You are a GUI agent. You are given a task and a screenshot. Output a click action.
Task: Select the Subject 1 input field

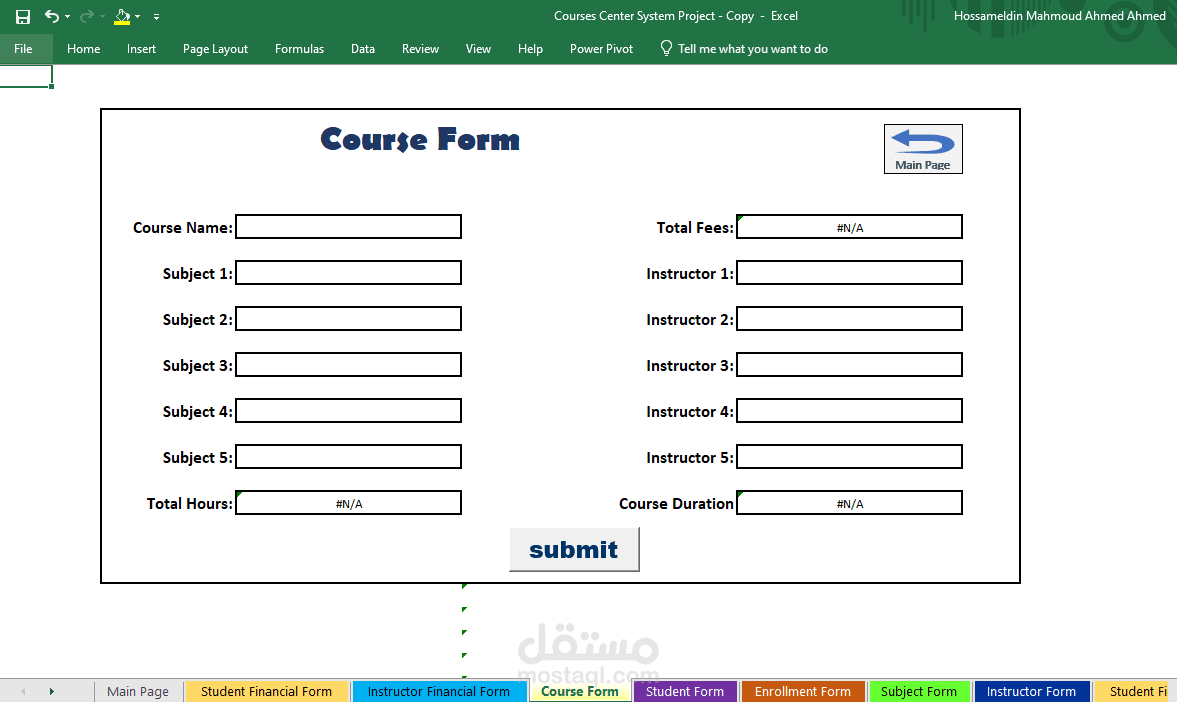pos(348,273)
